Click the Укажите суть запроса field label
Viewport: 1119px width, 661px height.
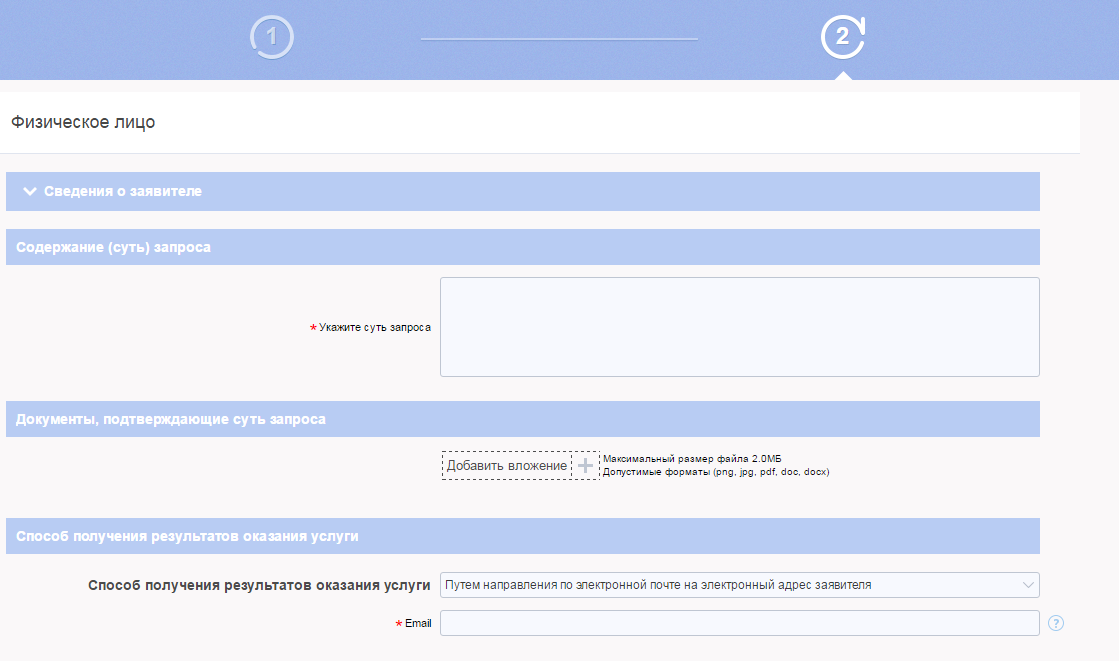pyautogui.click(x=374, y=328)
